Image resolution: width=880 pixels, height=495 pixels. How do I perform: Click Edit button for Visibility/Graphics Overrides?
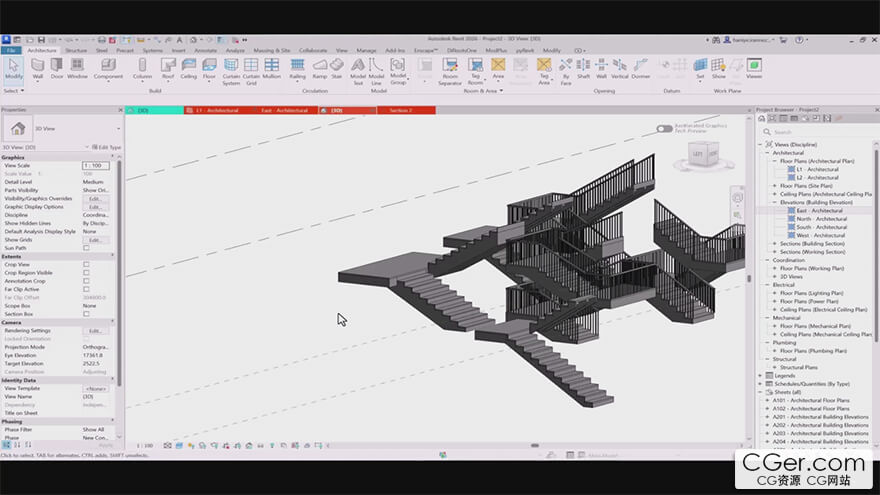point(95,199)
